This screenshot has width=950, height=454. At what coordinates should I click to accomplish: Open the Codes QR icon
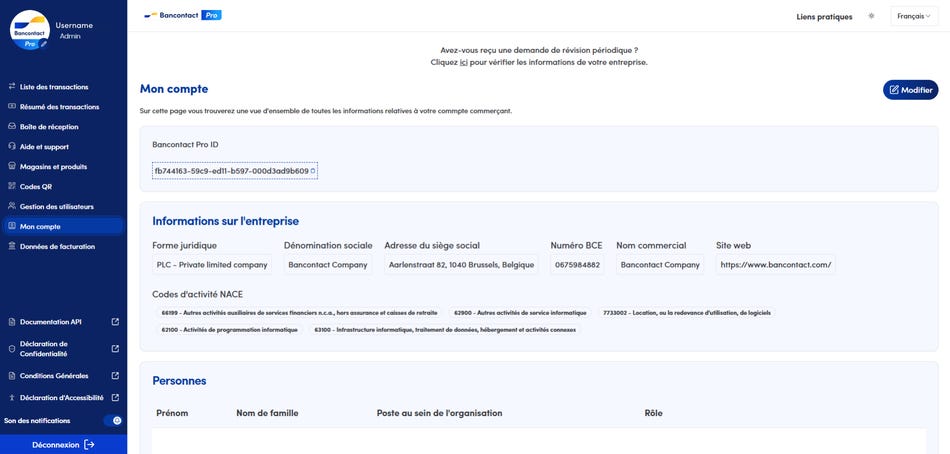pos(12,187)
